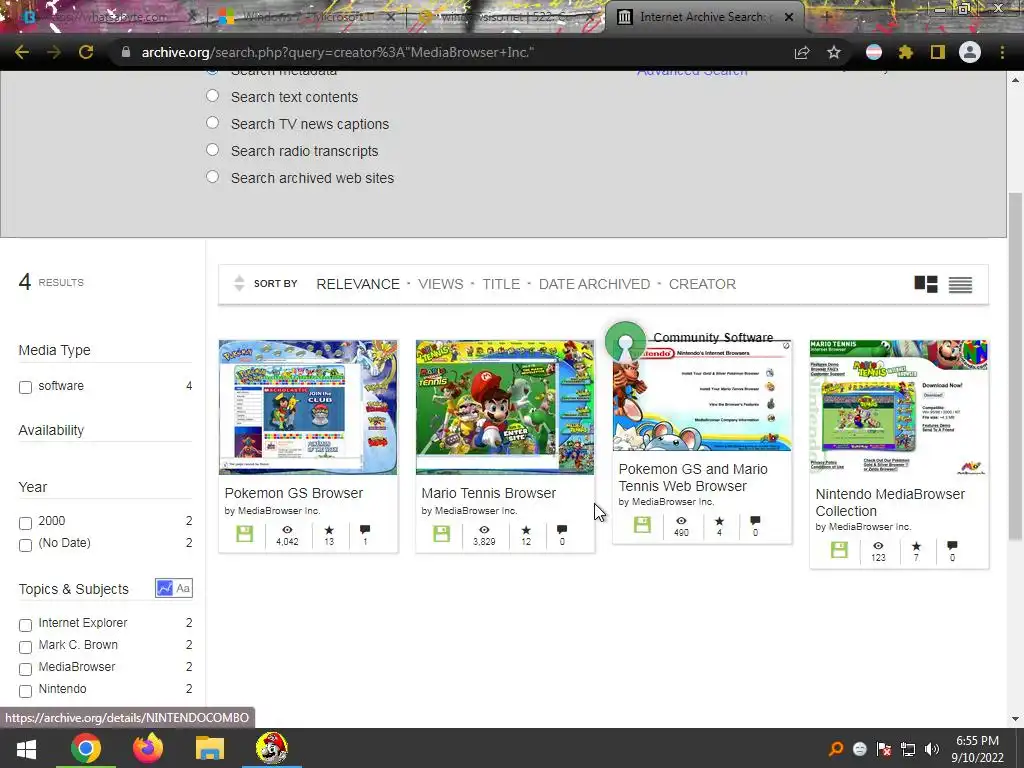Show topics chart view icon
This screenshot has height=768, width=1024.
point(165,588)
